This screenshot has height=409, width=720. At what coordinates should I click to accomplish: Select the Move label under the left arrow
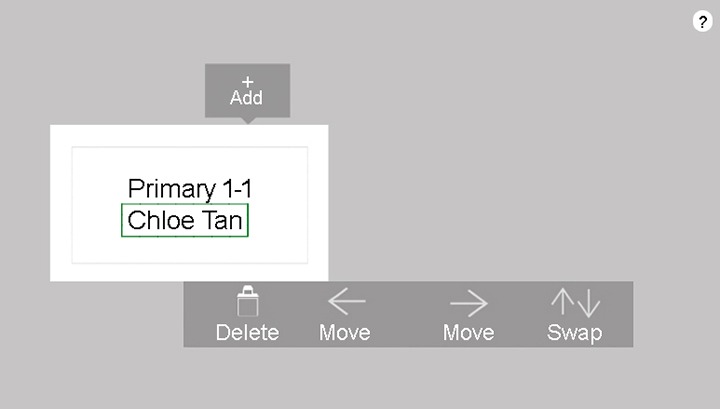coord(345,333)
